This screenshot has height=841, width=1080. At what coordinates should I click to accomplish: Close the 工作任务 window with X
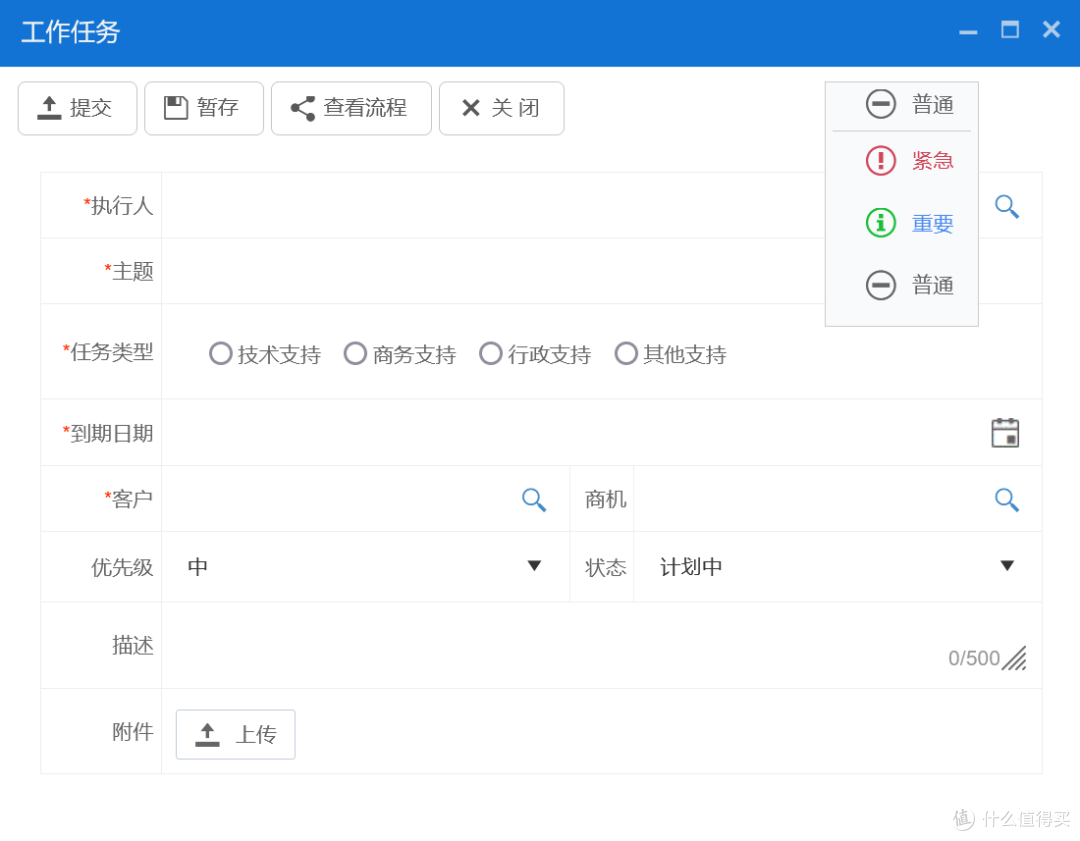click(1051, 30)
